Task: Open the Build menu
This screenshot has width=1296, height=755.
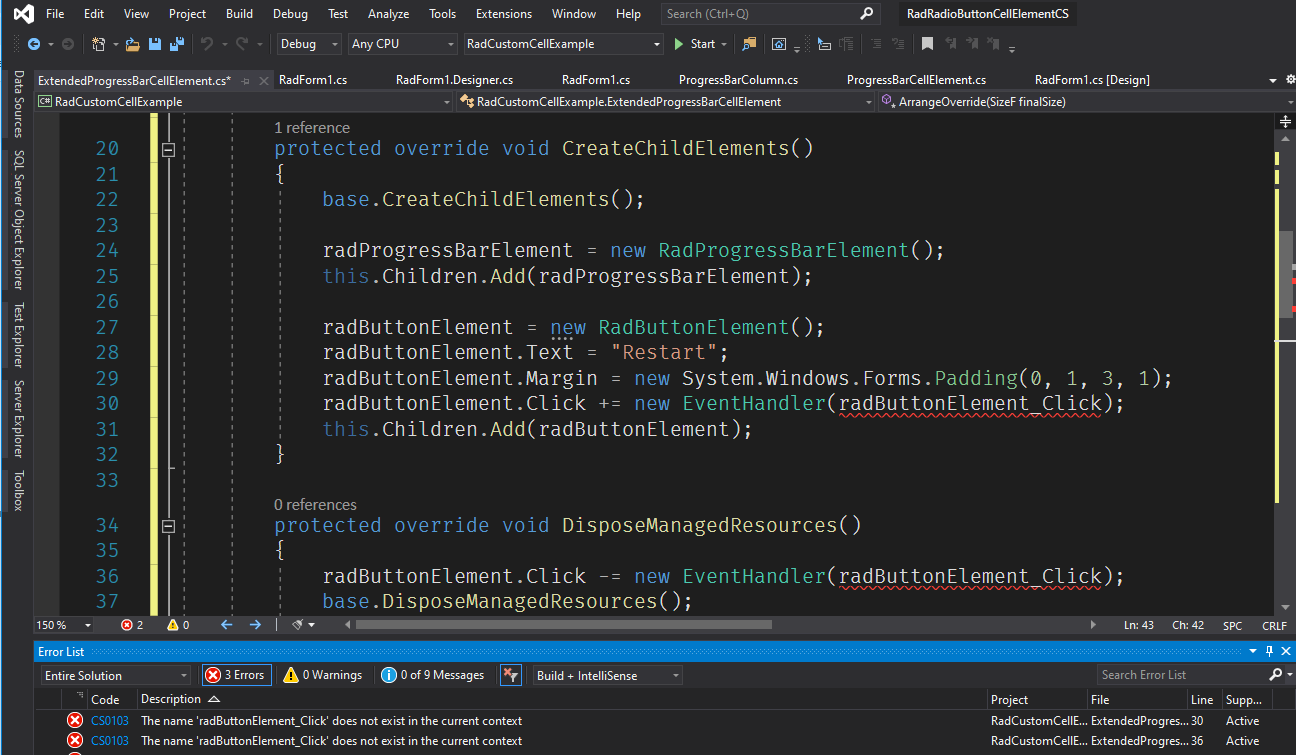Action: pos(239,14)
